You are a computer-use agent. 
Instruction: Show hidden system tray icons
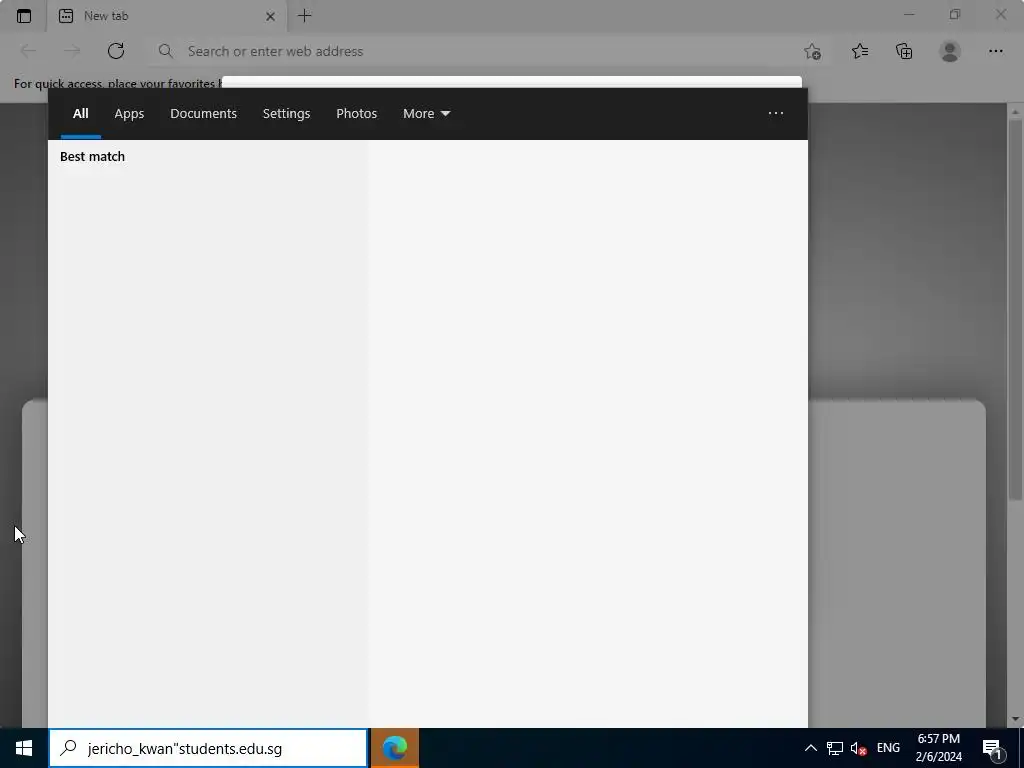[810, 748]
